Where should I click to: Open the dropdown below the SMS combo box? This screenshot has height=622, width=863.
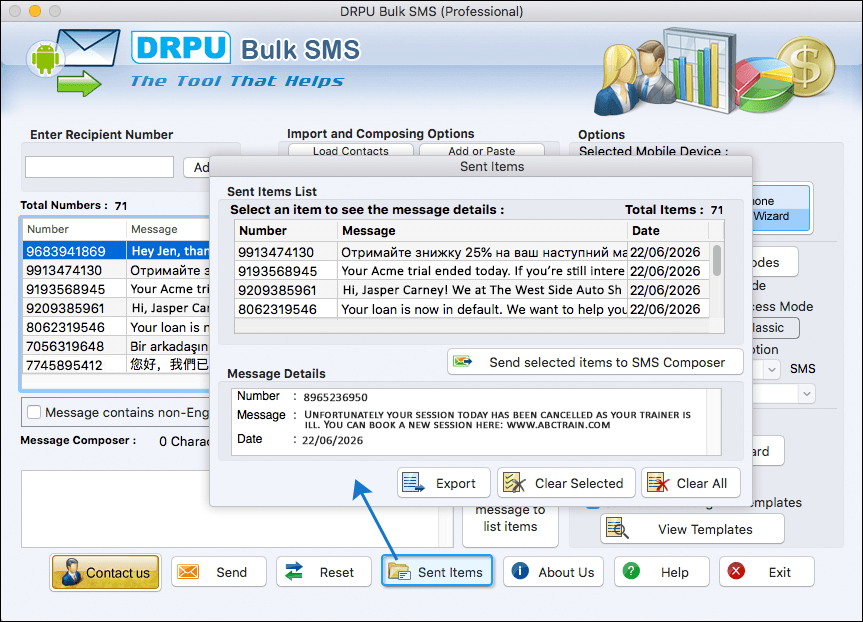[806, 393]
